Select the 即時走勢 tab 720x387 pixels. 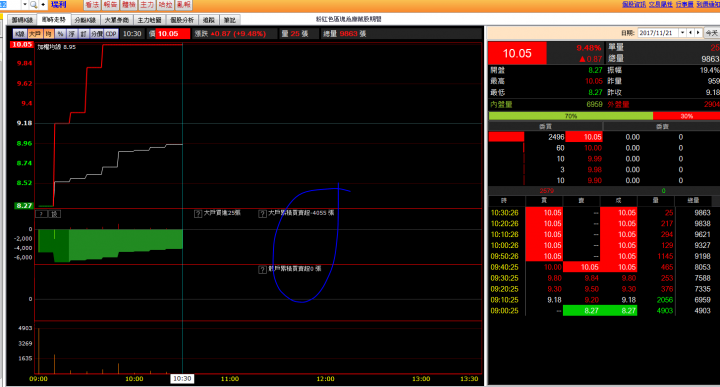point(54,20)
